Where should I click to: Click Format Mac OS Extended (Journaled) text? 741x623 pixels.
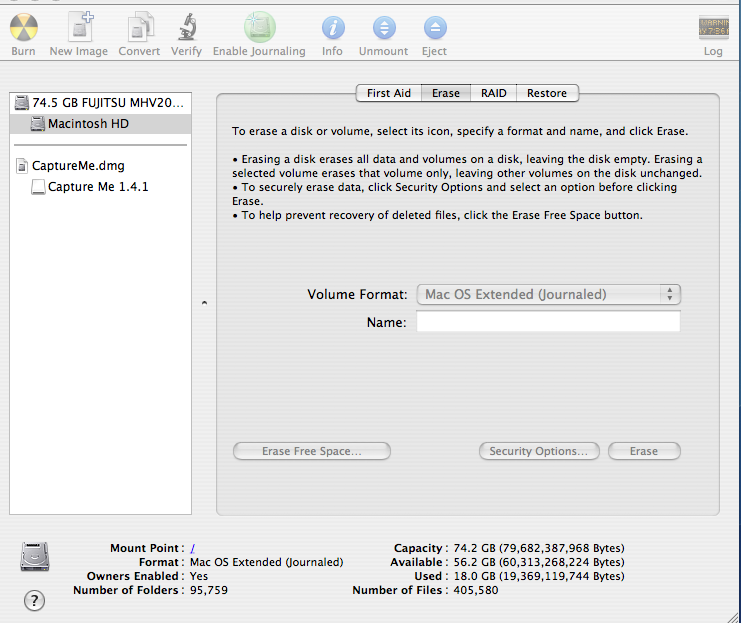pos(267,562)
